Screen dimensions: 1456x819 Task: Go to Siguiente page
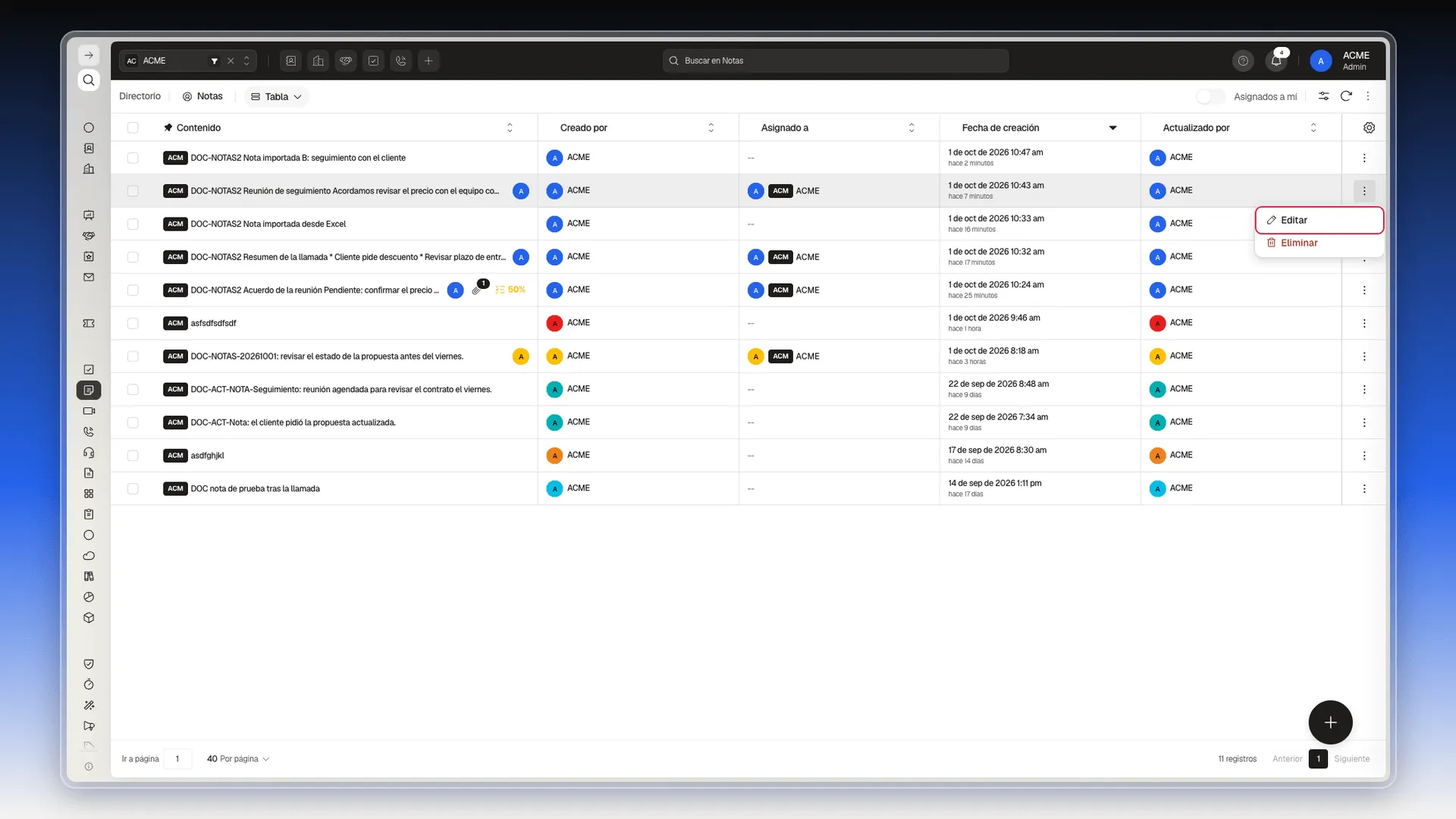coord(1351,759)
